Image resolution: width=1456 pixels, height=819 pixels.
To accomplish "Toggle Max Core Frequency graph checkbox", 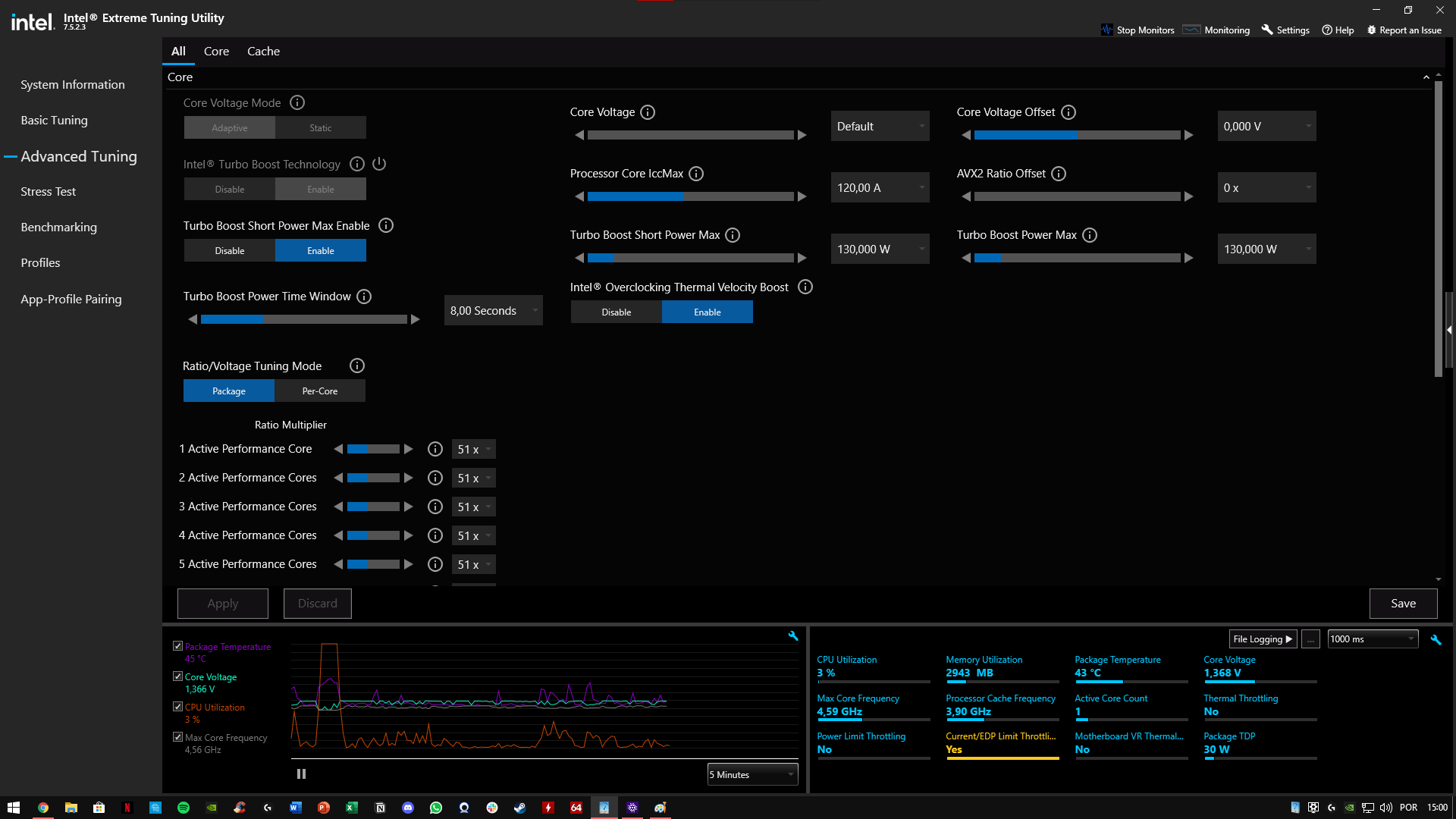I will [177, 737].
